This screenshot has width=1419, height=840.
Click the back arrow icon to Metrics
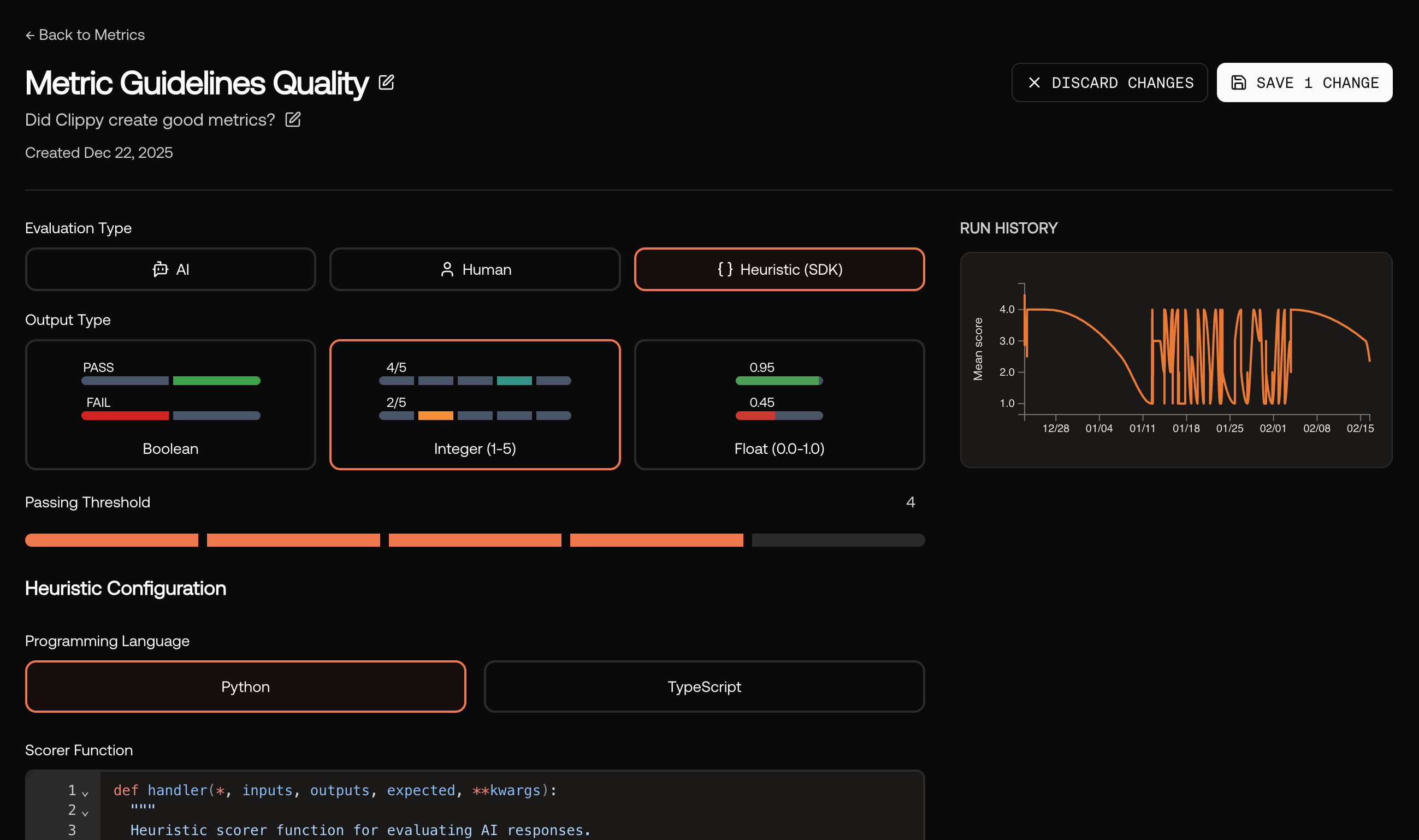pos(30,35)
